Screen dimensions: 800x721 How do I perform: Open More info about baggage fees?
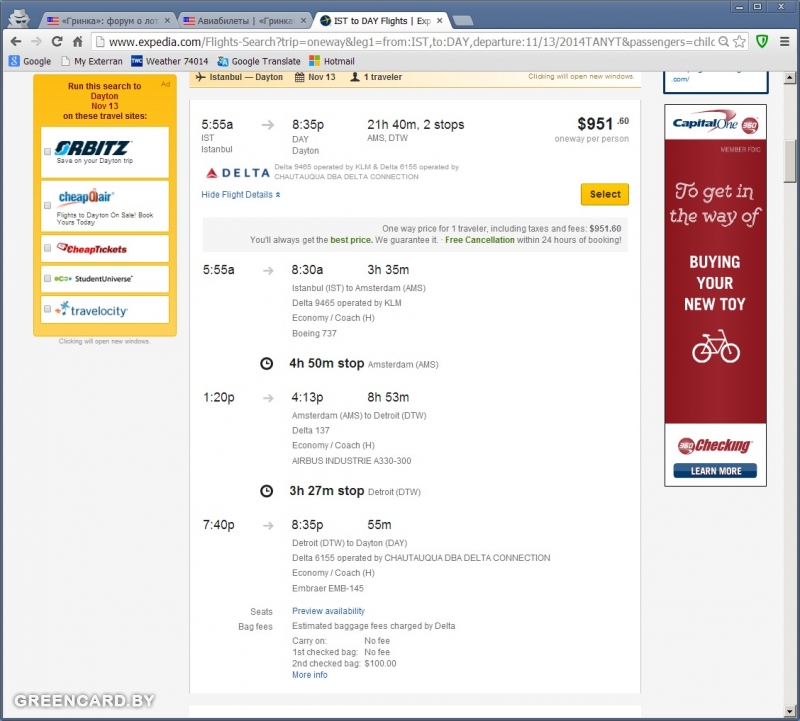310,675
